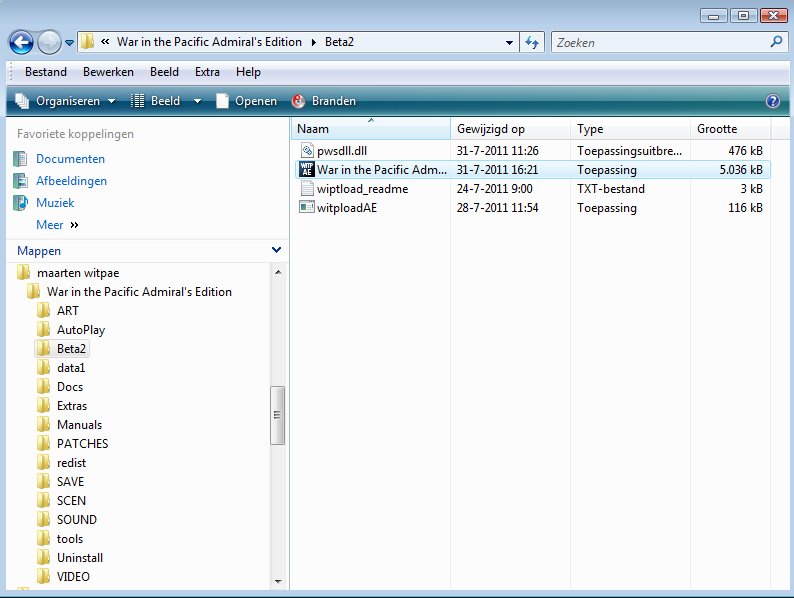Click the blue Help question mark icon
The image size is (794, 598).
coord(773,101)
